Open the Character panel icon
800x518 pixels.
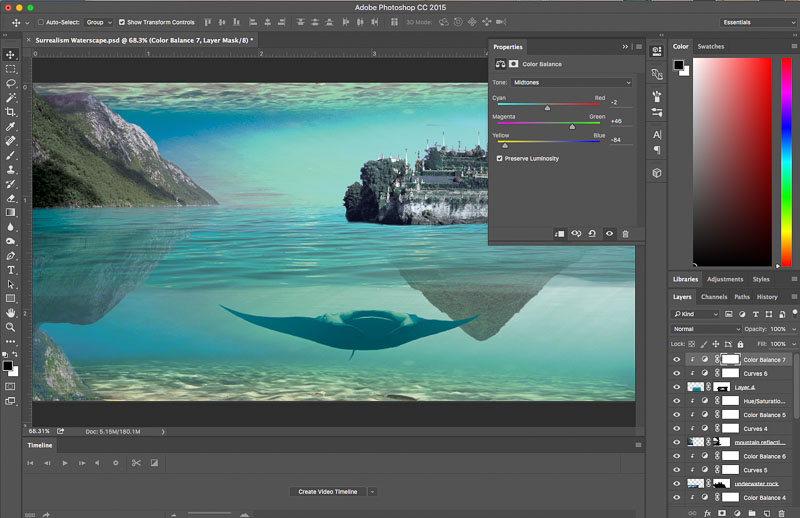(657, 135)
